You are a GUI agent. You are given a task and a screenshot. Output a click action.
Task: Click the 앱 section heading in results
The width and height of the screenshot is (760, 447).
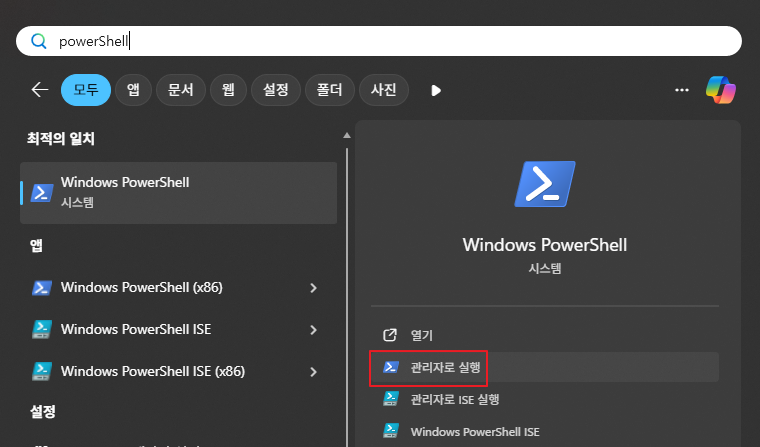[36, 246]
